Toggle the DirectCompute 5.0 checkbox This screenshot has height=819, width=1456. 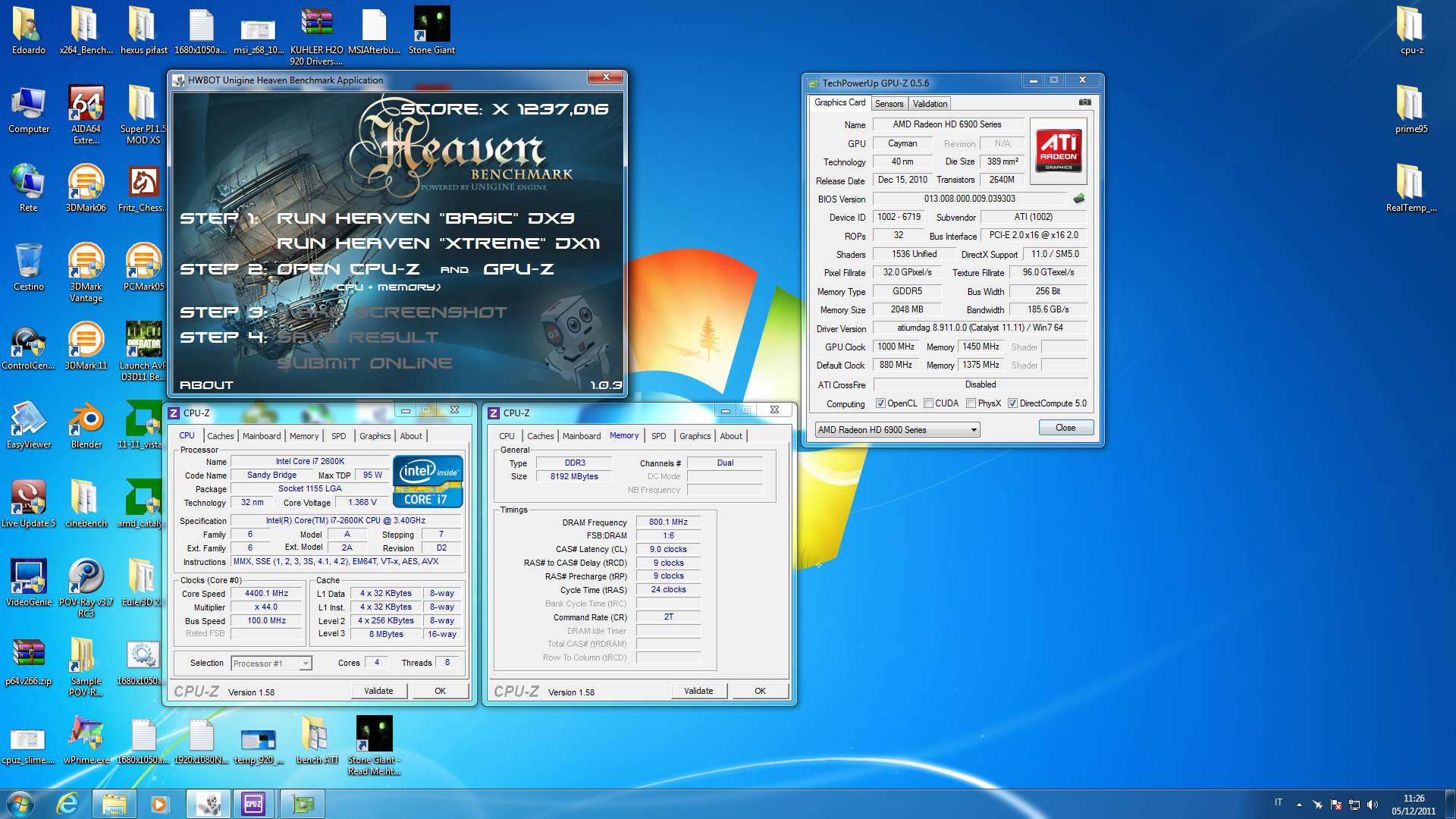point(1012,403)
